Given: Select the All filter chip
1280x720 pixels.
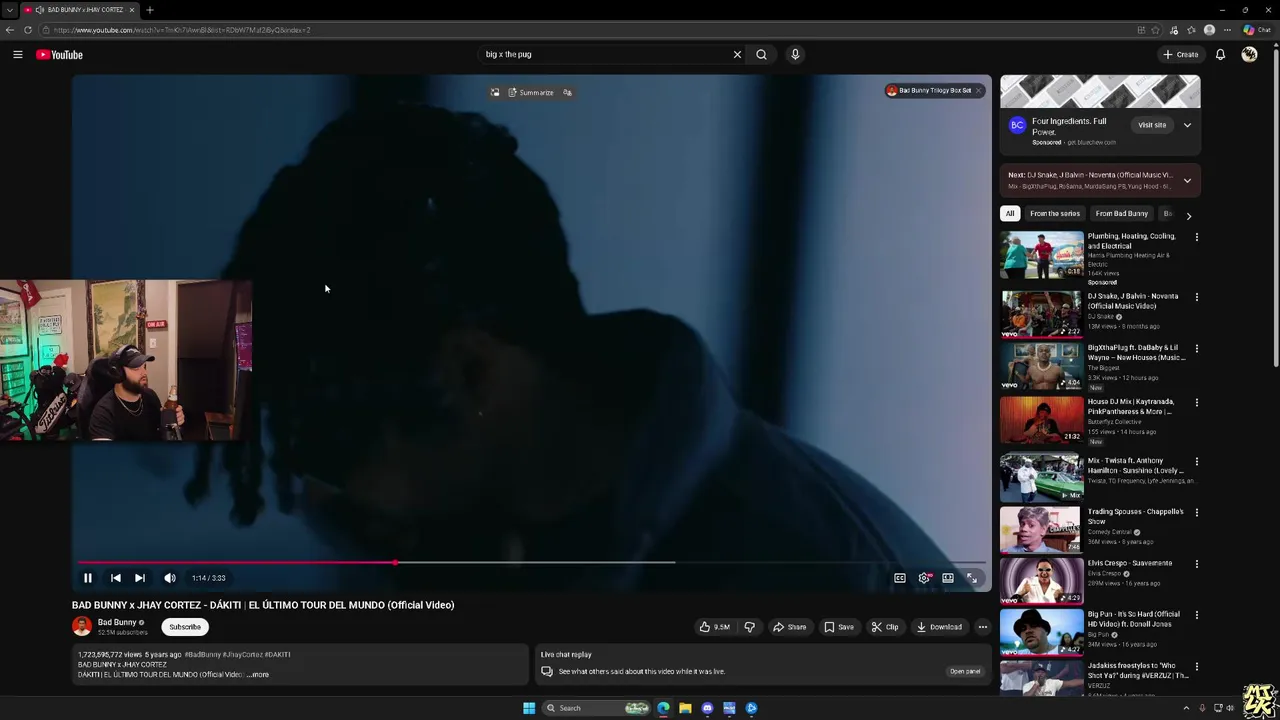Looking at the screenshot, I should click(x=1010, y=213).
